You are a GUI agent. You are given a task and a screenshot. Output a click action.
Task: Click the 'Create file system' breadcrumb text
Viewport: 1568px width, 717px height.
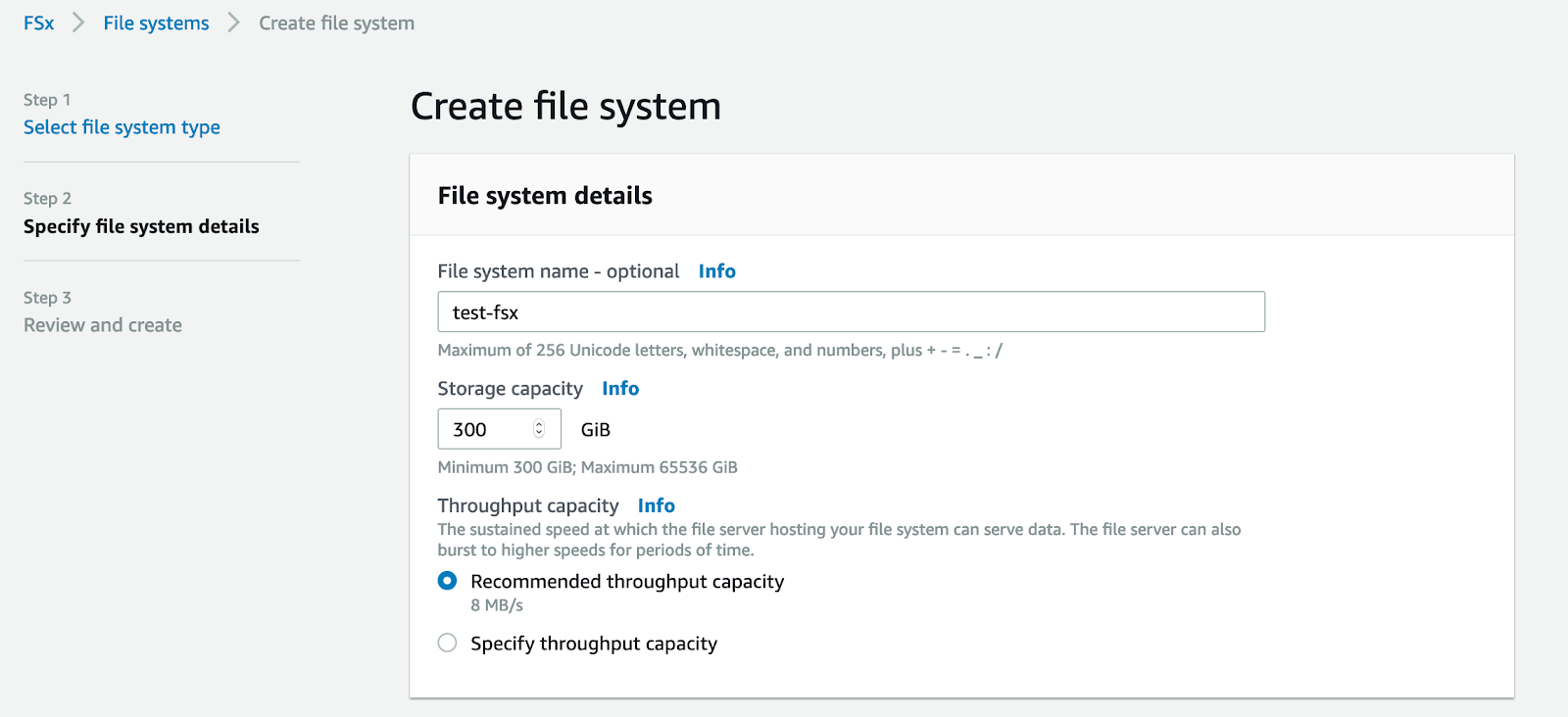coord(336,23)
